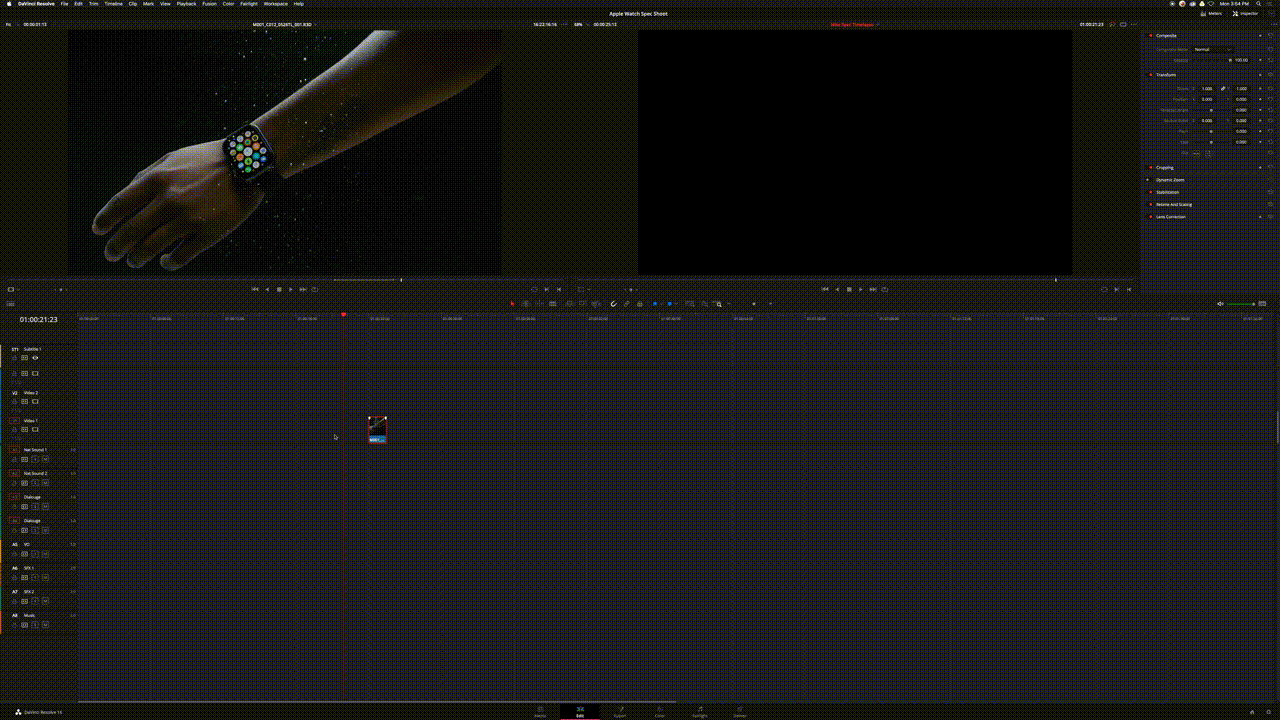
Task: Switch to the Edit page
Action: coord(580,711)
